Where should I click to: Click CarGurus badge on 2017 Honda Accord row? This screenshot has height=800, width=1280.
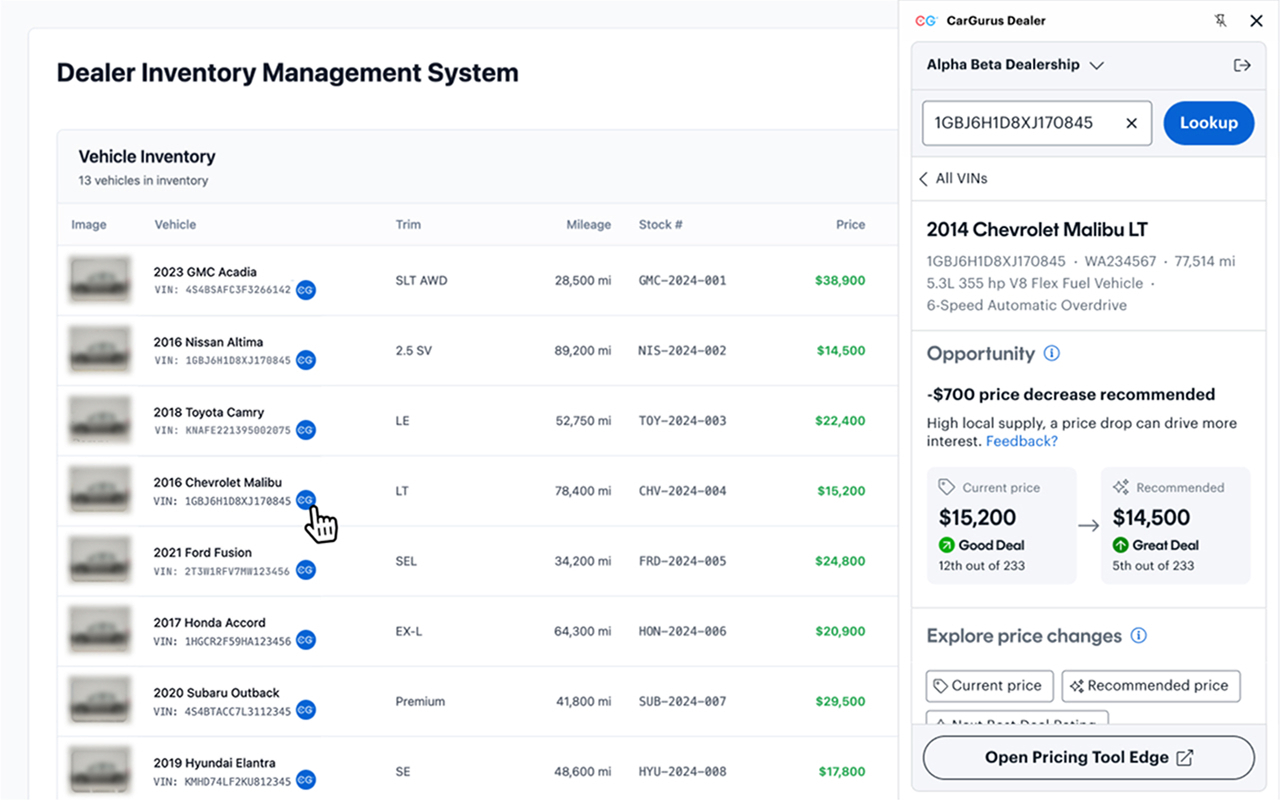[x=306, y=640]
